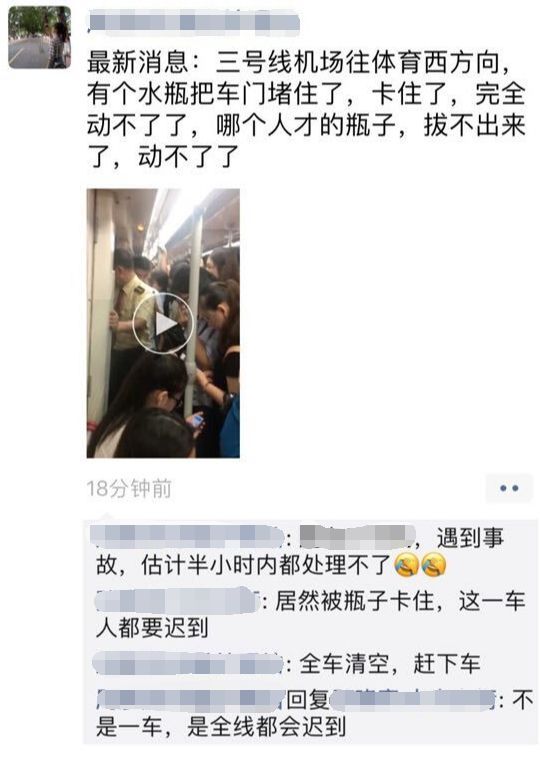The width and height of the screenshot is (540, 757).
Task: Tap the second crying-laughing emoji
Action: point(433,564)
